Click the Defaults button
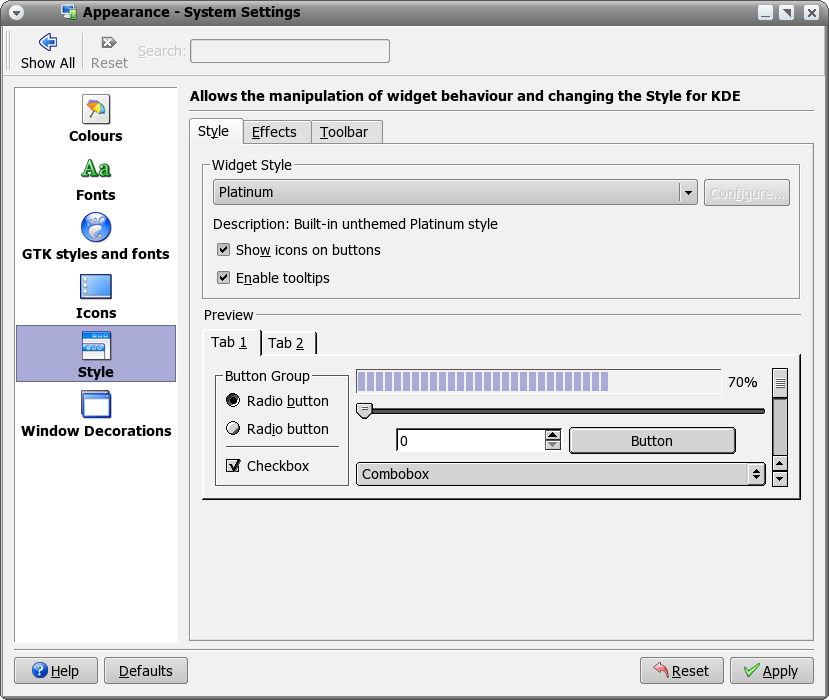The image size is (829, 700). tap(146, 670)
